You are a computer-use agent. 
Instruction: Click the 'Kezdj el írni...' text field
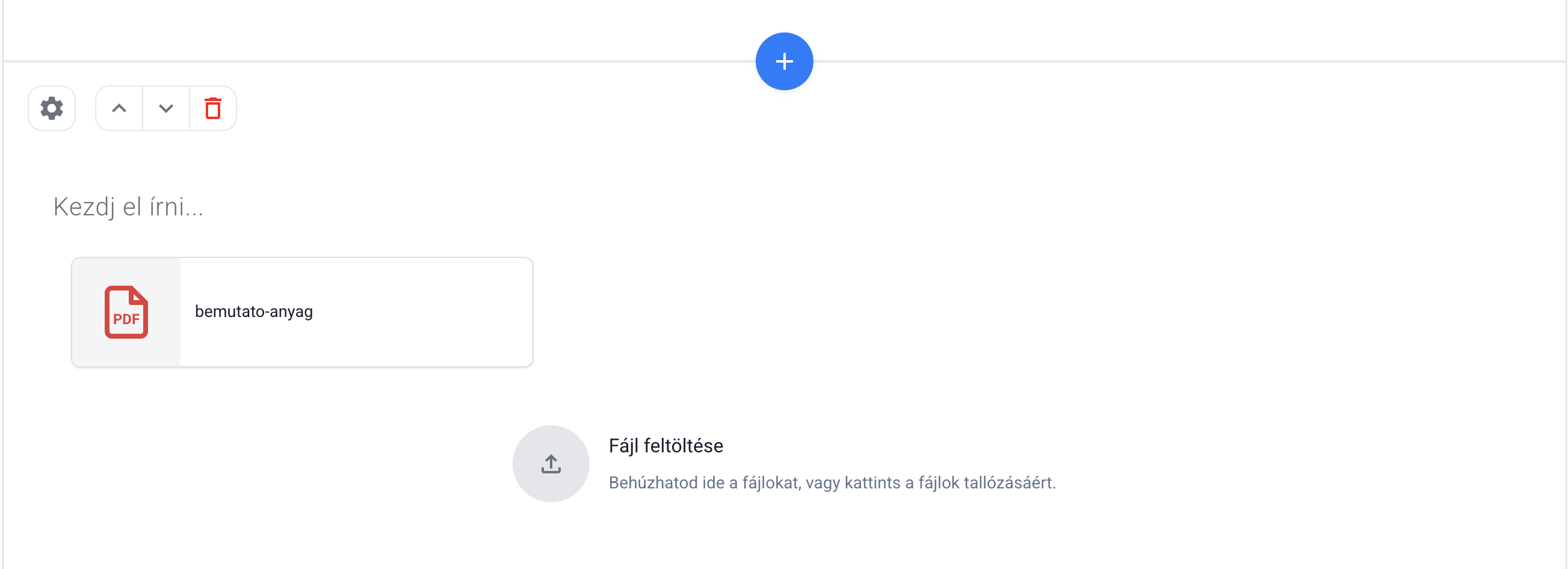128,207
